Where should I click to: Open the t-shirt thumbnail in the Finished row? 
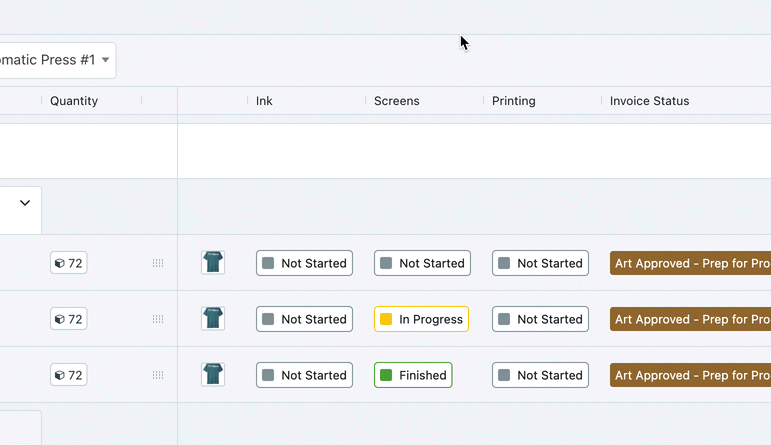tap(213, 374)
